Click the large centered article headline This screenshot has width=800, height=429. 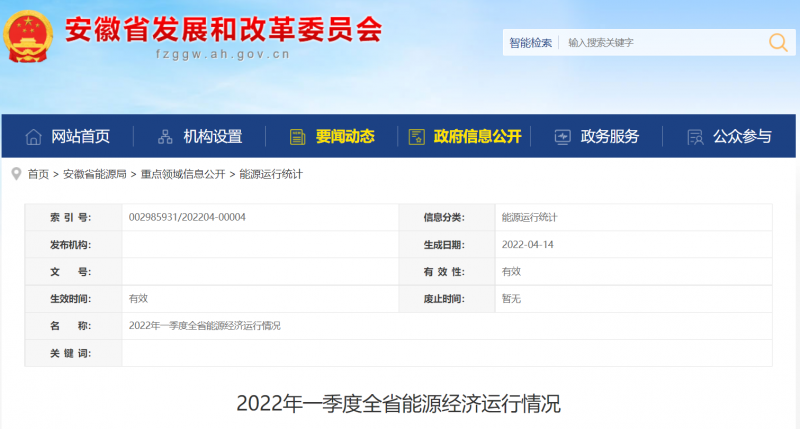(x=399, y=404)
